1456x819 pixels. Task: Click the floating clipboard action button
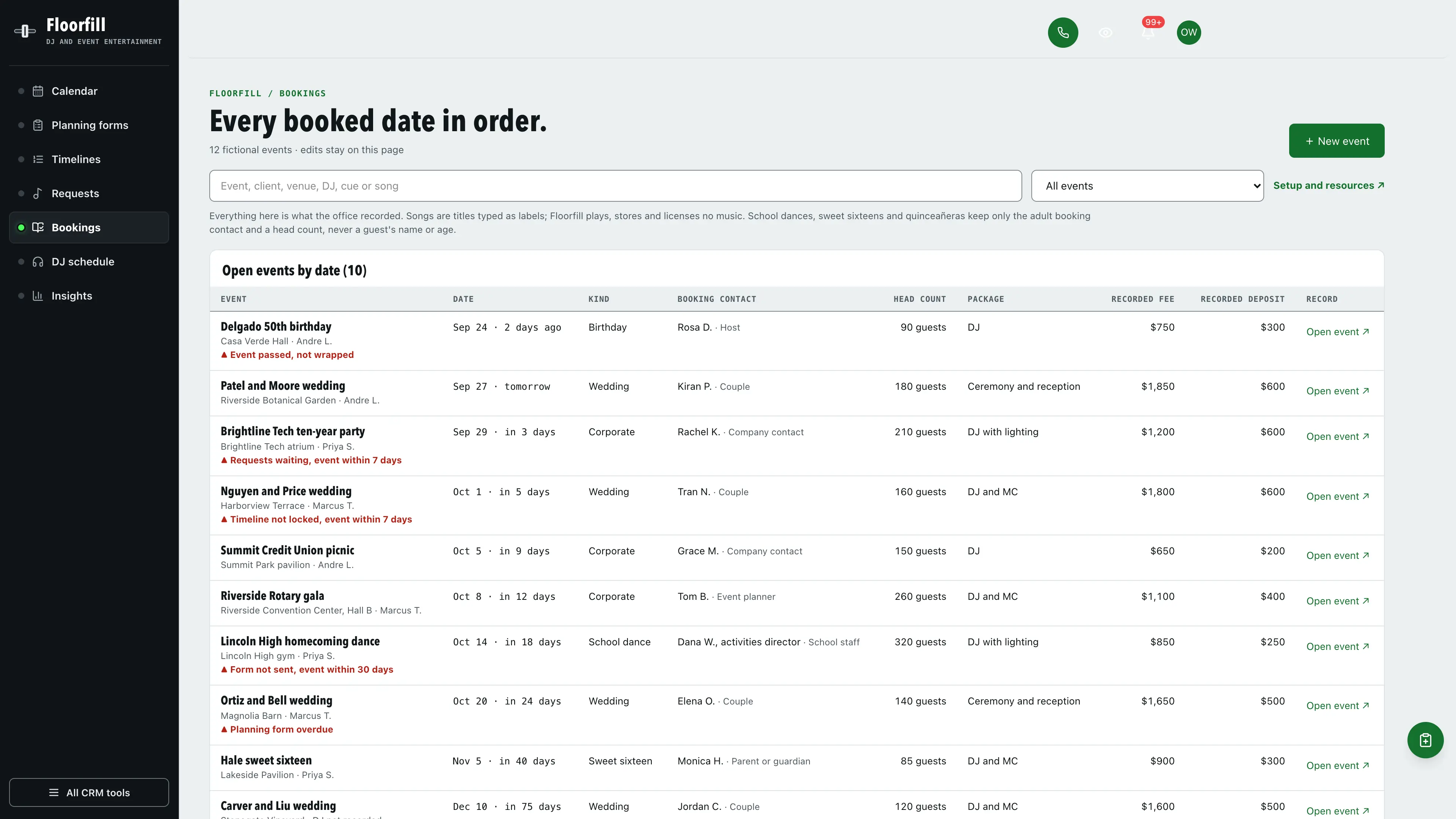pos(1425,740)
